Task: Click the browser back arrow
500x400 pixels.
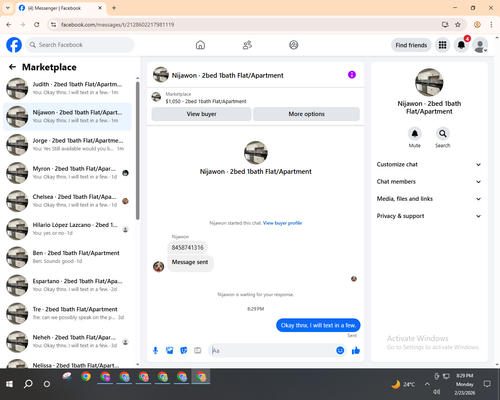Action: pos(9,25)
